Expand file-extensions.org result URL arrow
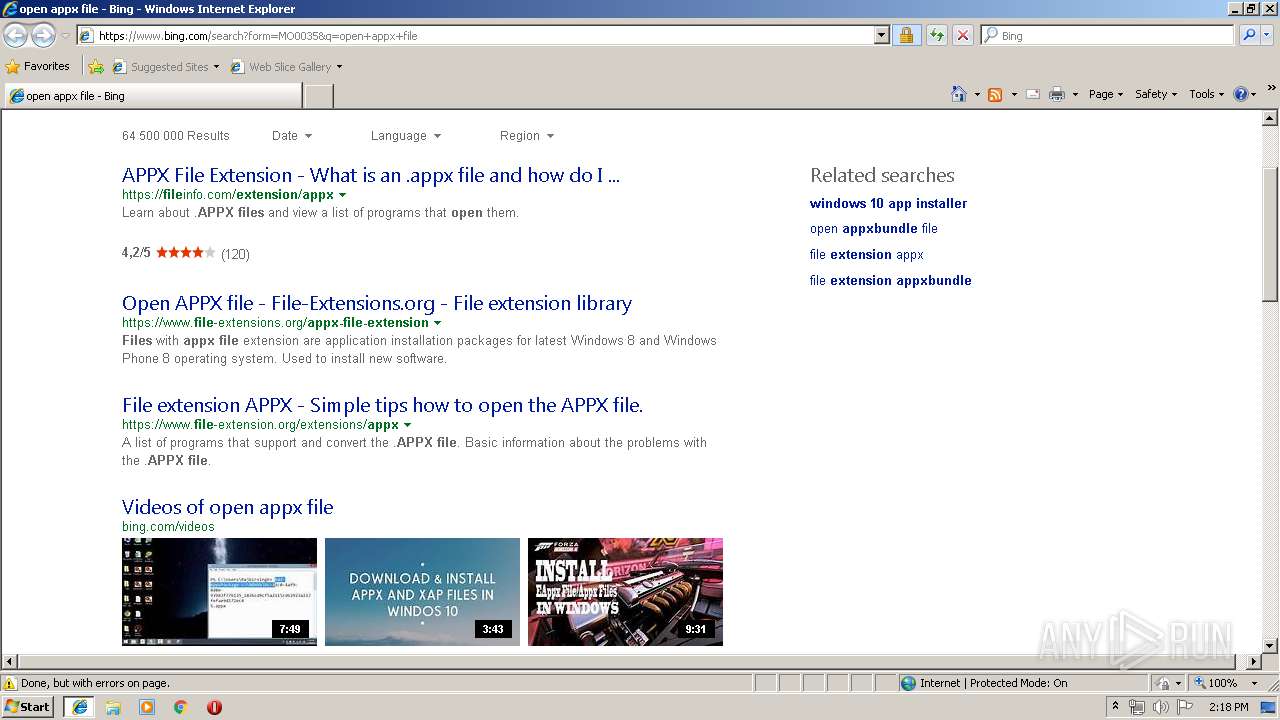Image resolution: width=1280 pixels, height=720 pixels. tap(438, 323)
